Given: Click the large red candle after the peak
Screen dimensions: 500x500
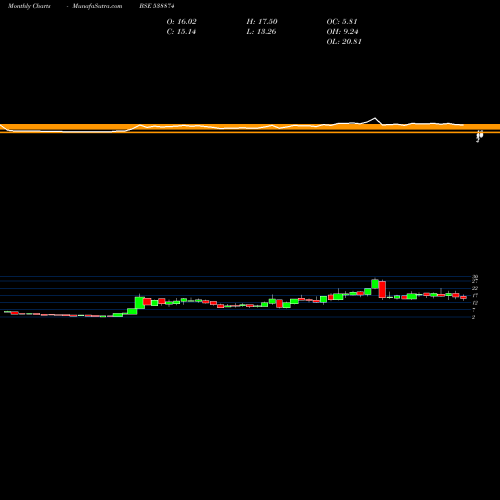Looking at the screenshot, I should click(x=382, y=289).
